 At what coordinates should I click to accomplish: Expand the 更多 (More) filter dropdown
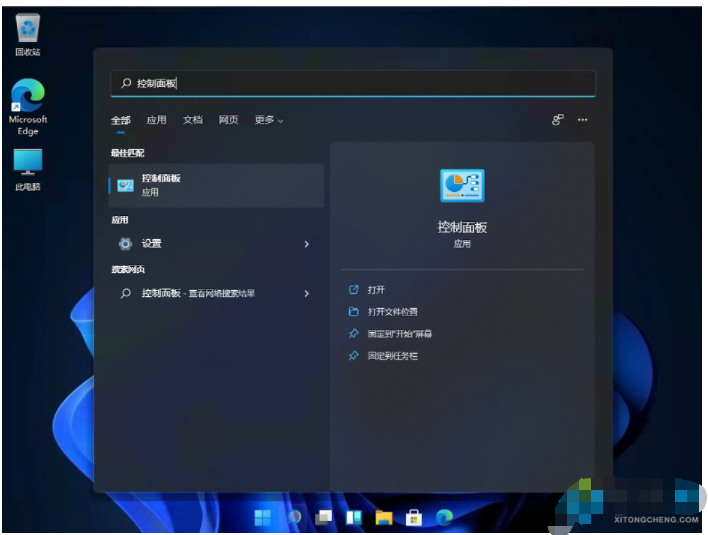click(x=268, y=120)
